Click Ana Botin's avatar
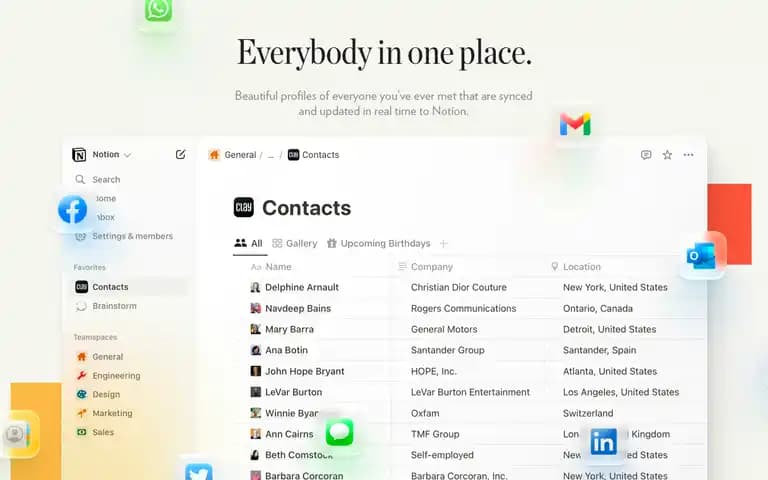Screen dimensions: 768x480 coord(255,350)
